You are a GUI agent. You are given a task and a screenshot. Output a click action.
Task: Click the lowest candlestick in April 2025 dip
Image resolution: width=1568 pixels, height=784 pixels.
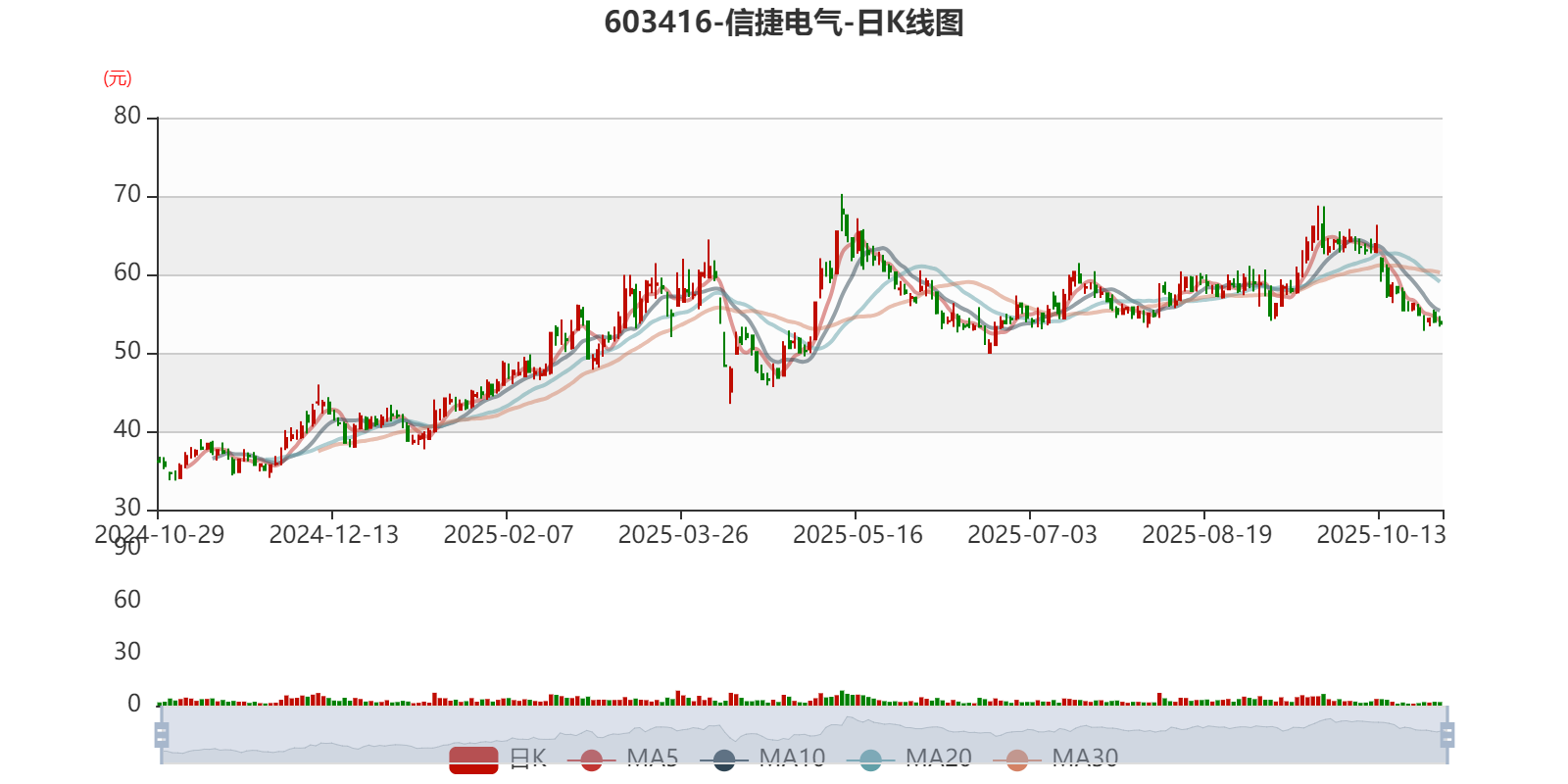730,384
